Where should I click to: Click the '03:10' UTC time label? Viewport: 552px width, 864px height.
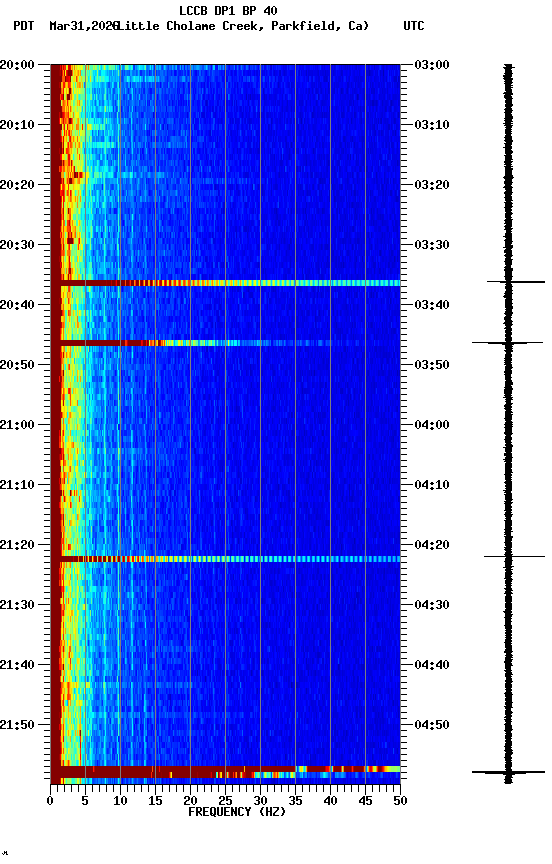click(432, 125)
